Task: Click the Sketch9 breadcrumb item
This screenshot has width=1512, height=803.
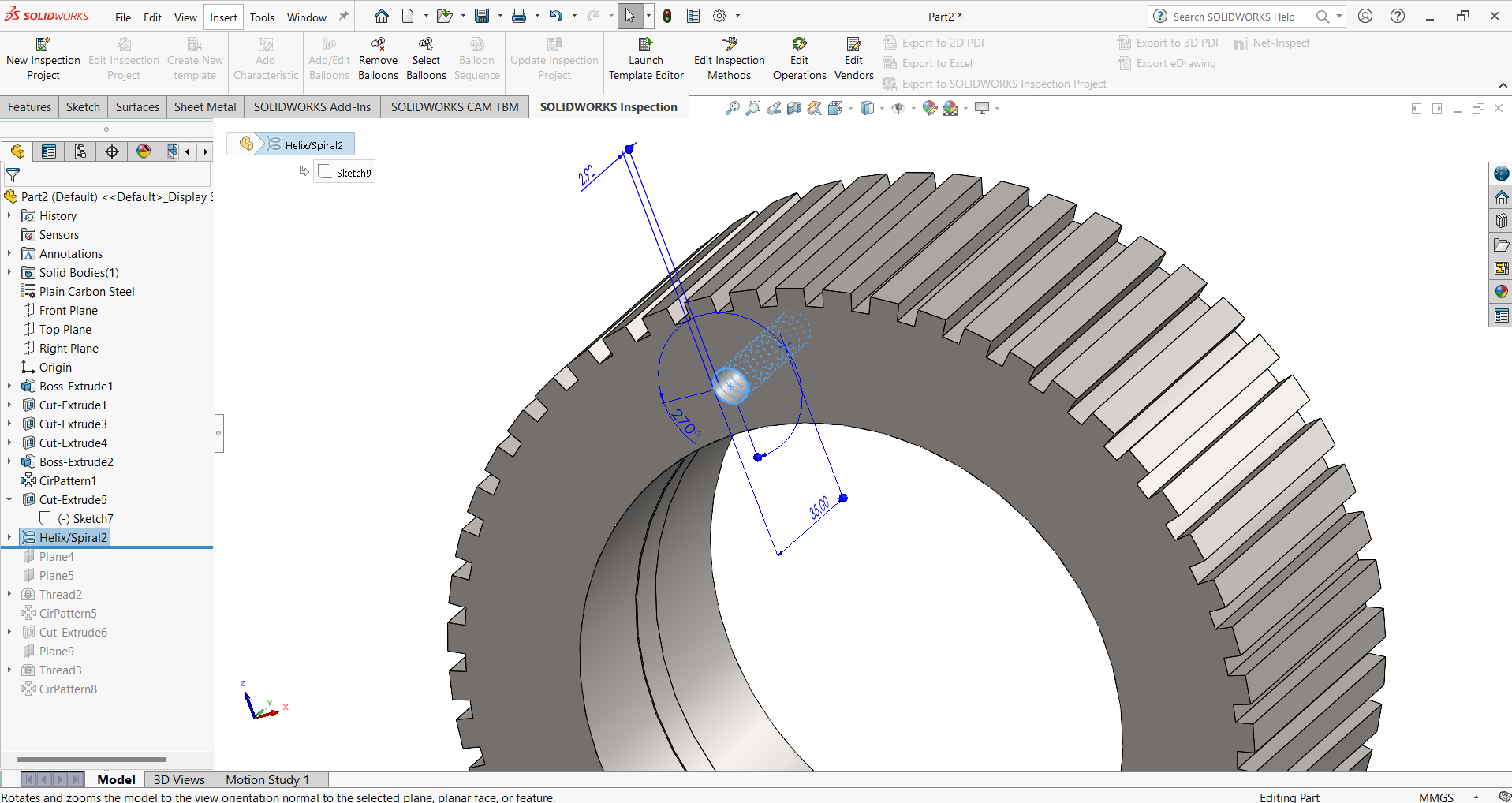Action: click(345, 172)
